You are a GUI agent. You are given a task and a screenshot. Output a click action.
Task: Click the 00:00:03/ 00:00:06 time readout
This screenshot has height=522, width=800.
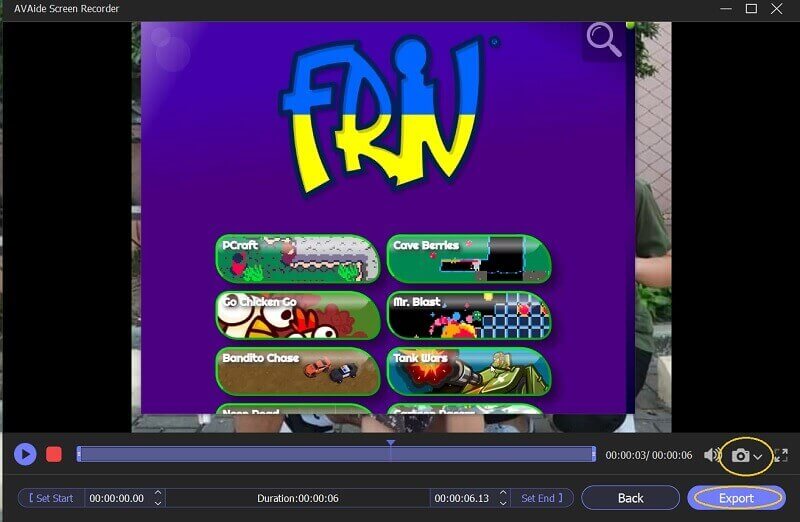tap(648, 455)
